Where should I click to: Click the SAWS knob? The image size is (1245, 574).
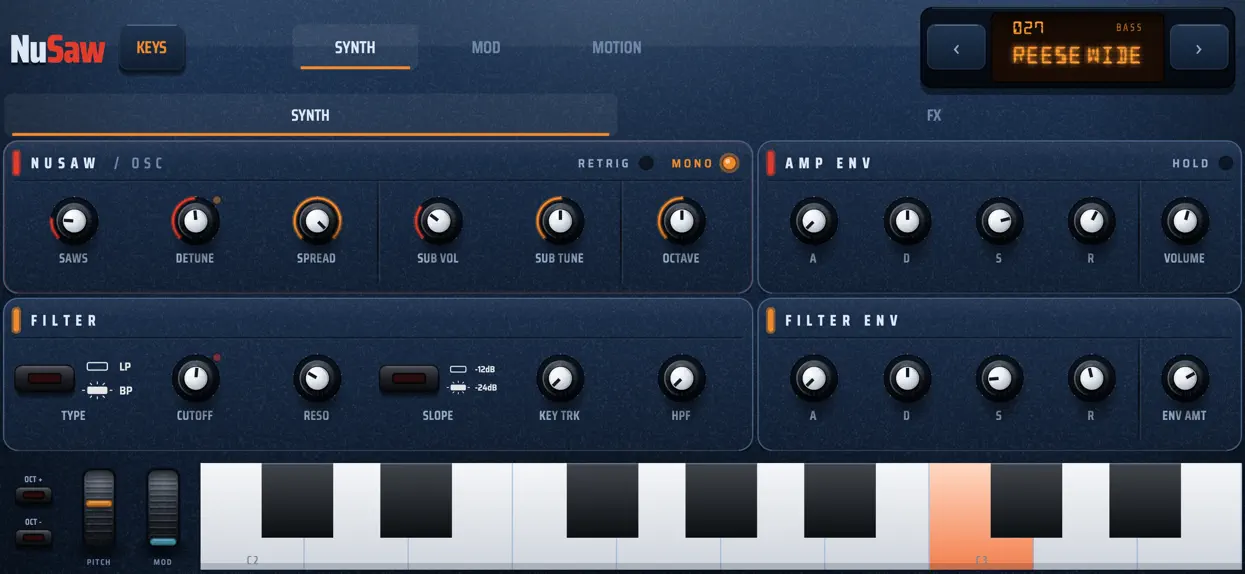(x=74, y=221)
